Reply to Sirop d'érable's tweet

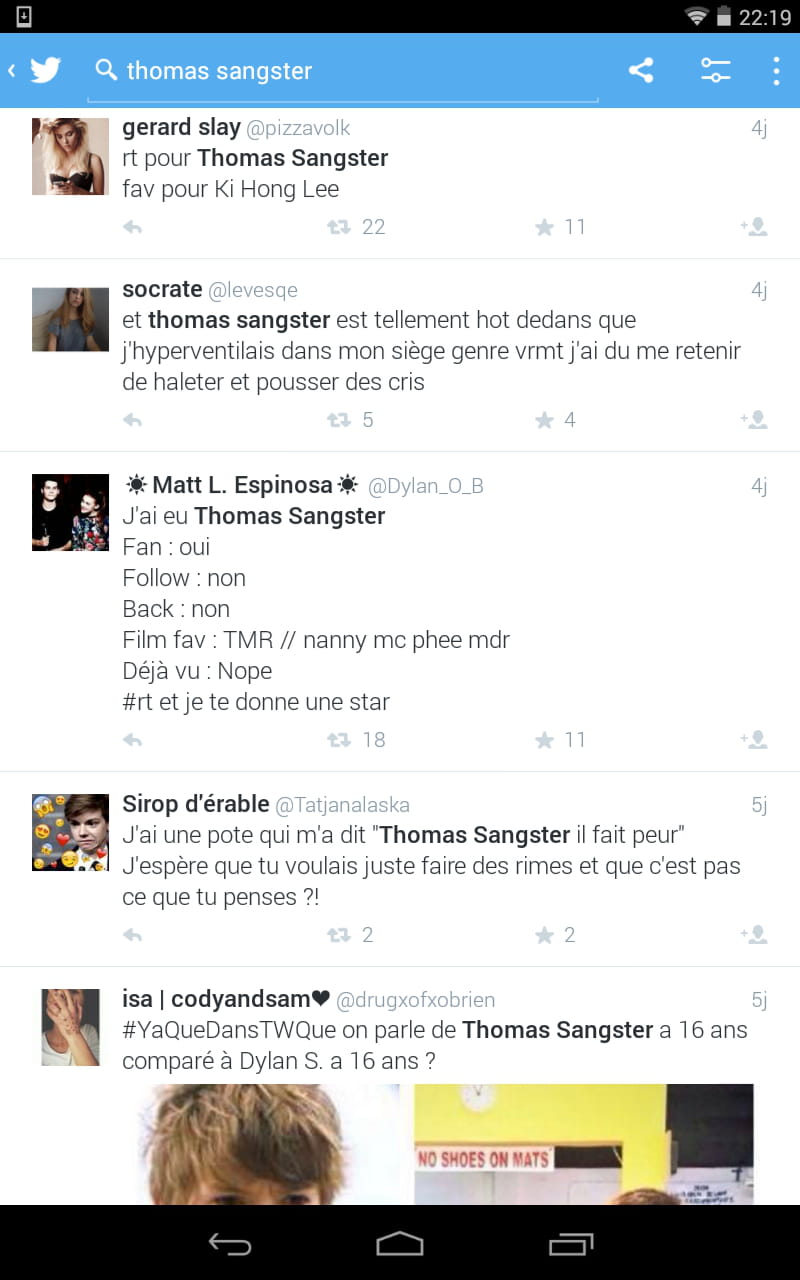132,935
